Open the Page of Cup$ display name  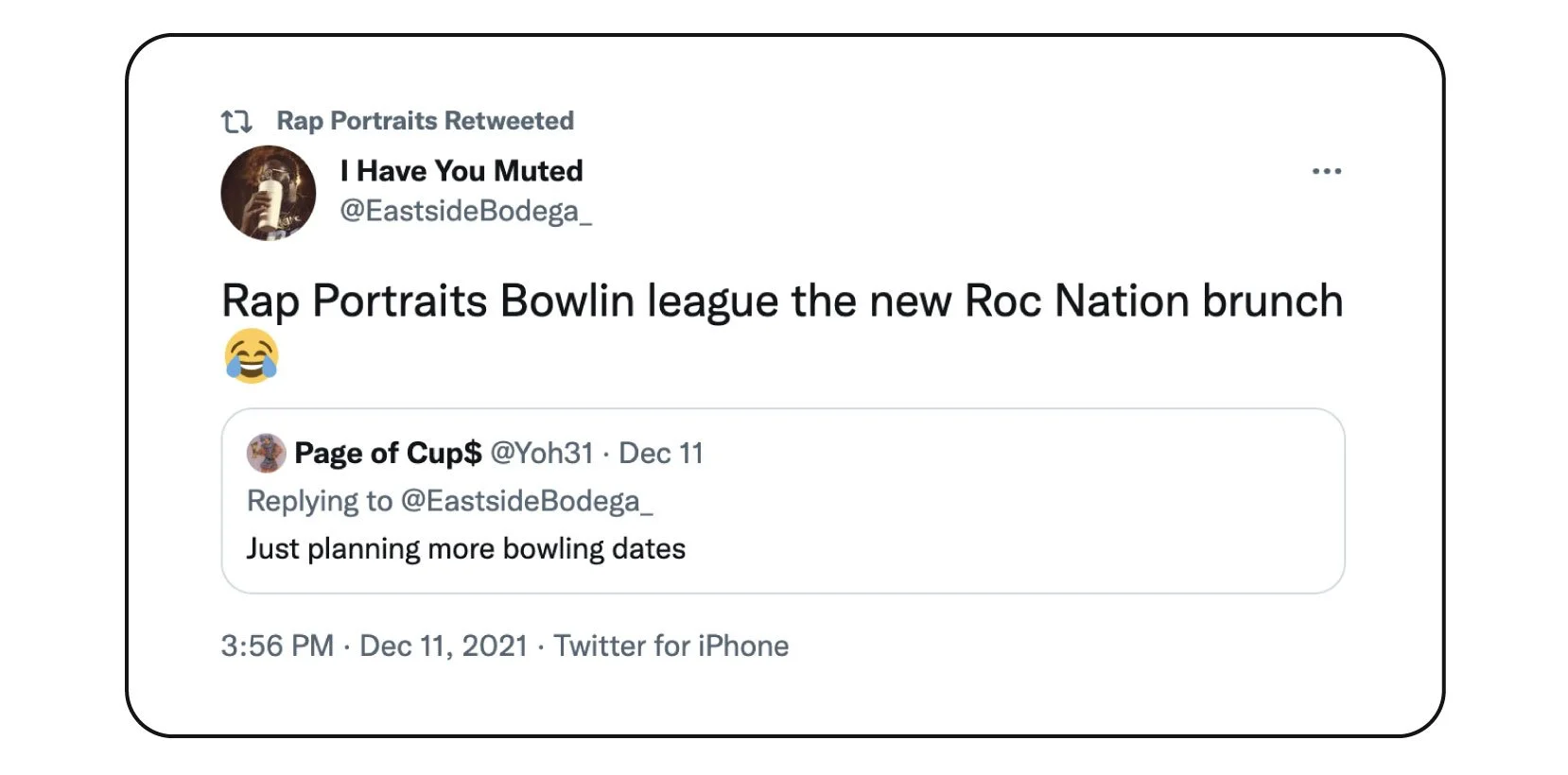coord(388,454)
